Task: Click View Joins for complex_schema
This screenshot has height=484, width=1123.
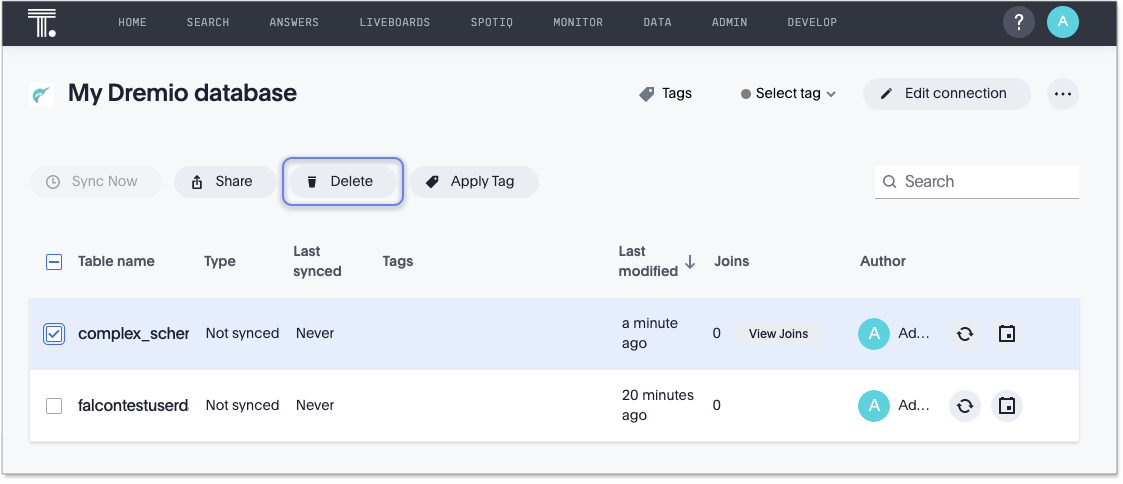Action: coord(778,334)
